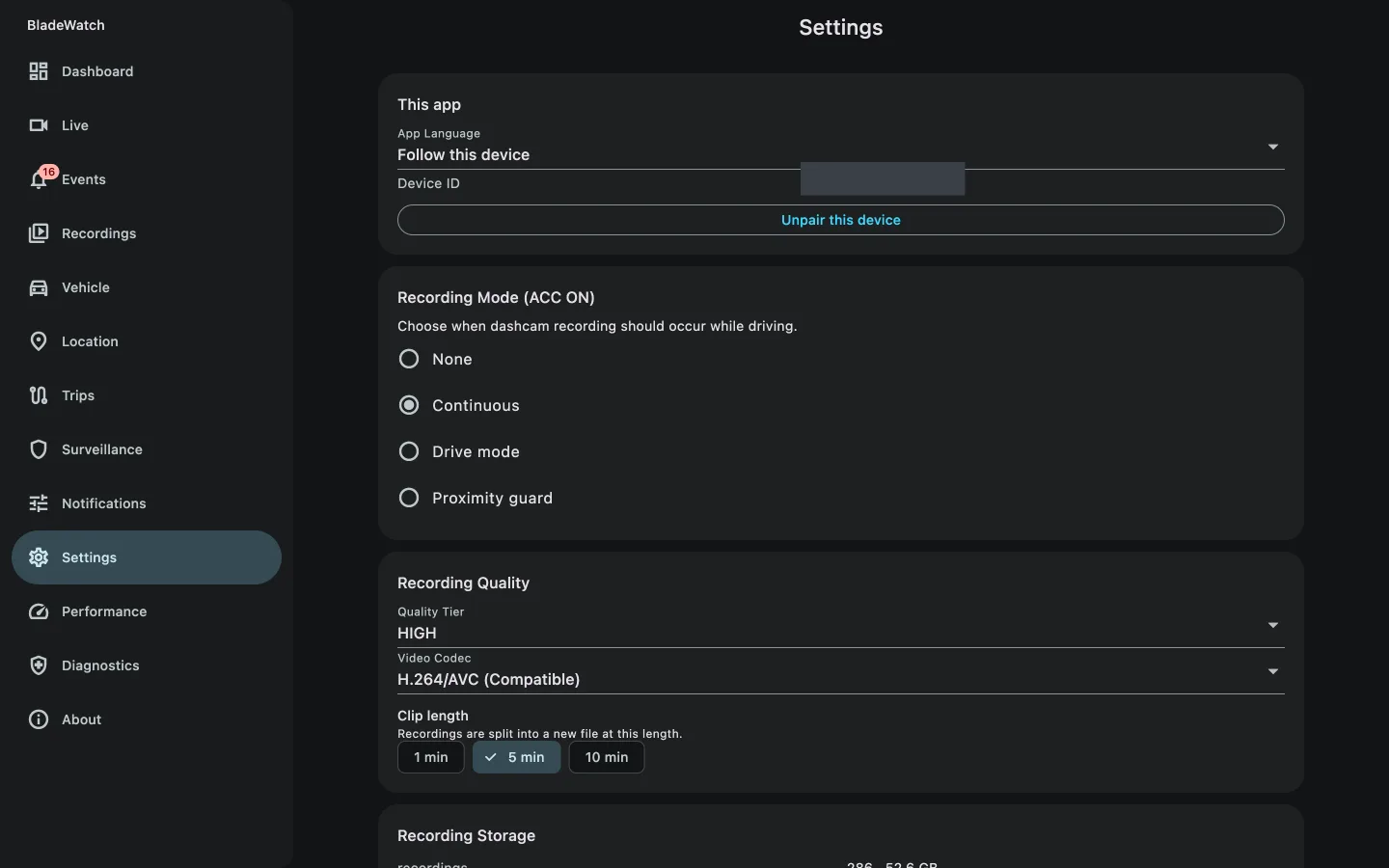Click the Settings page title

(841, 27)
